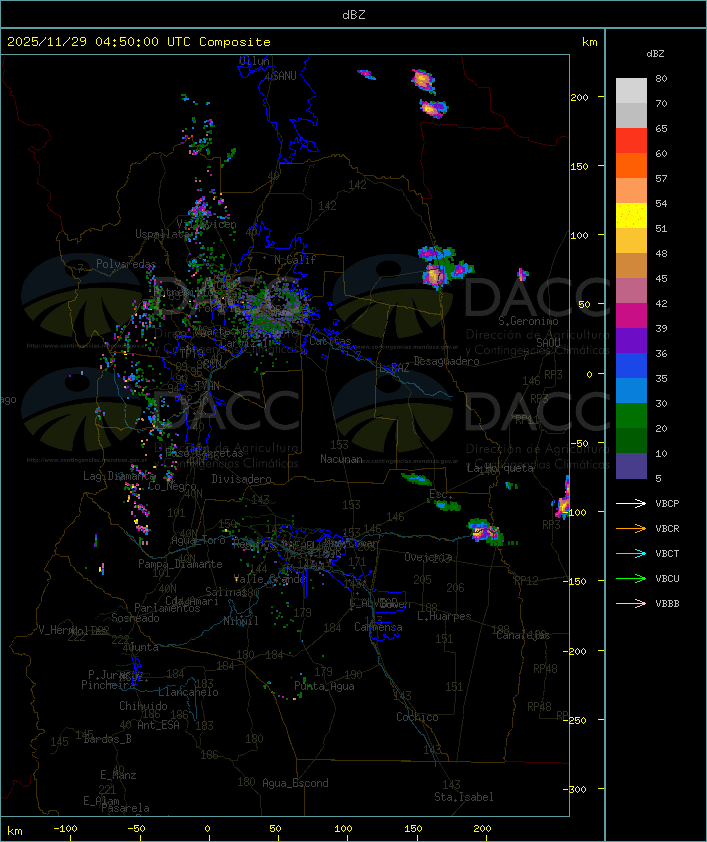This screenshot has width=707, height=842.
Task: Click the 'Chihuido' map label
Action: [143, 706]
